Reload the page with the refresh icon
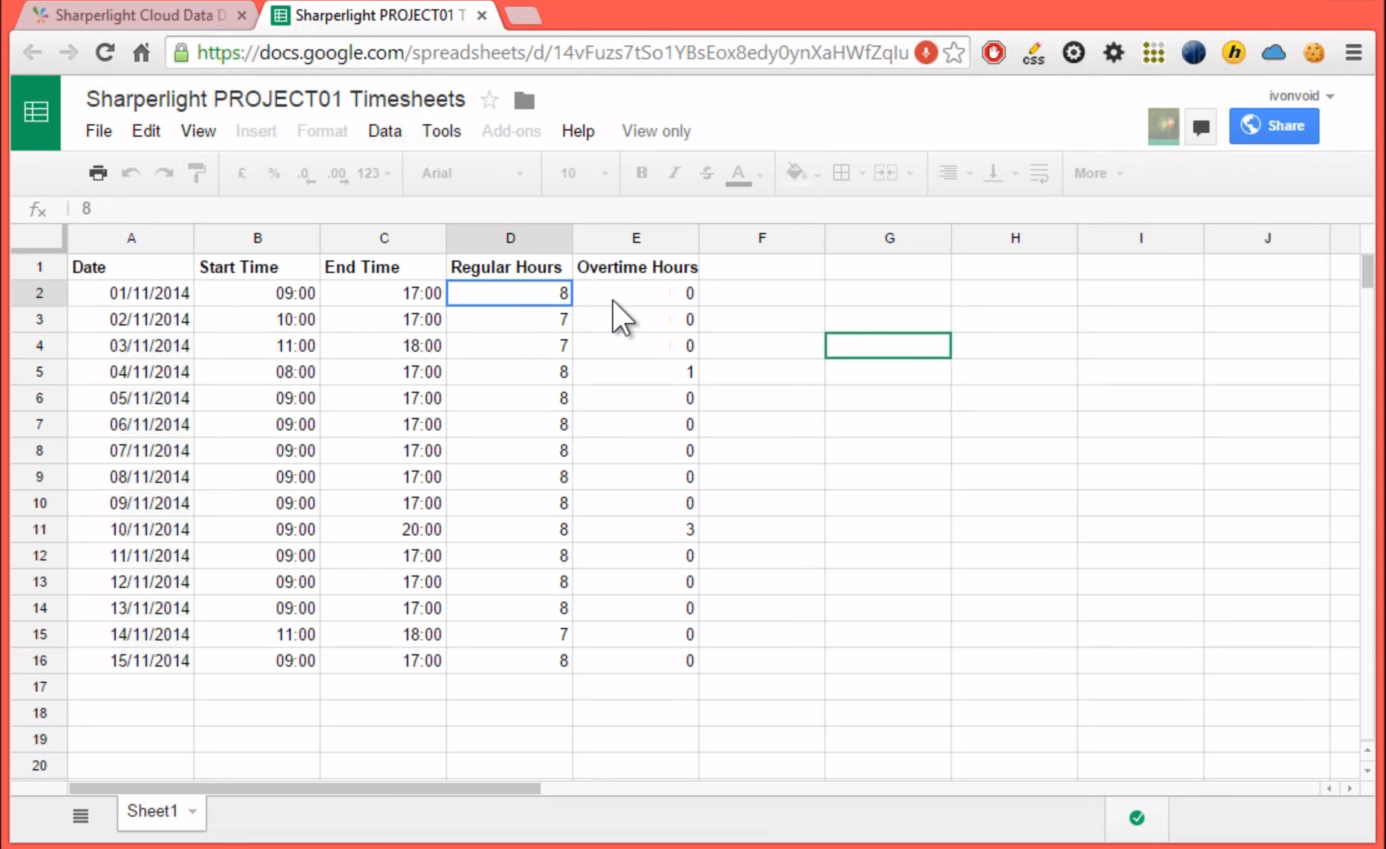The height and width of the screenshot is (849, 1386). coord(104,53)
